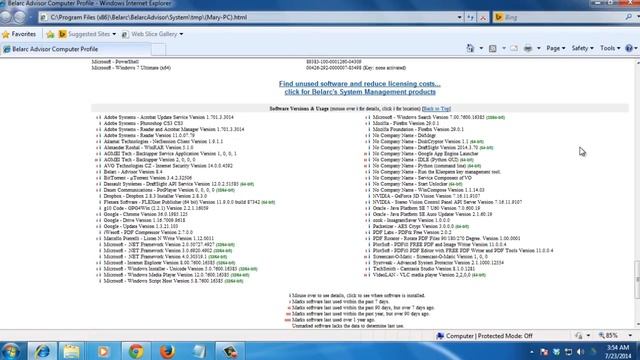
Task: Open a new blank tab
Action: (158, 49)
